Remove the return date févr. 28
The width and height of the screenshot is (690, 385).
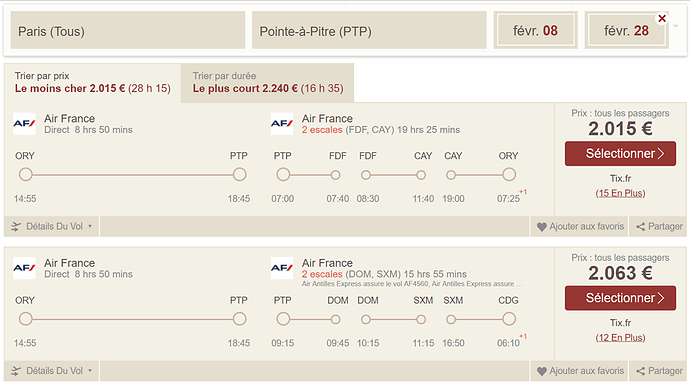click(x=662, y=18)
